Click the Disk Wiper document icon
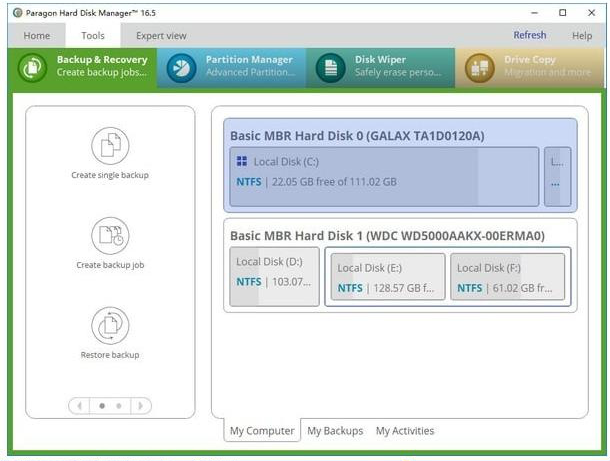610x461 pixels. pos(330,67)
